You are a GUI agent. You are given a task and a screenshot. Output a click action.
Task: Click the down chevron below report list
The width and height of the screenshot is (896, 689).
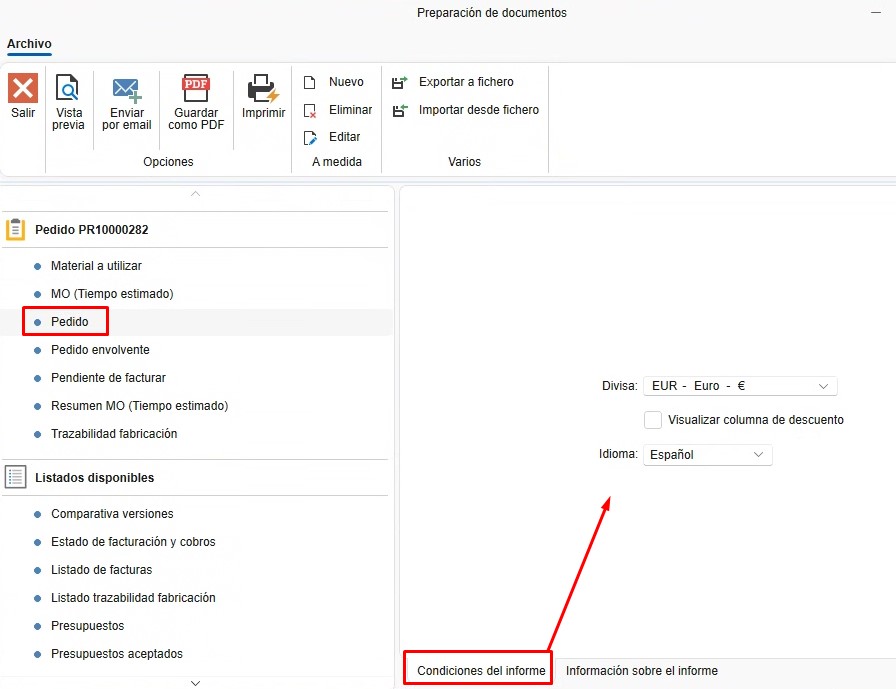tap(195, 683)
